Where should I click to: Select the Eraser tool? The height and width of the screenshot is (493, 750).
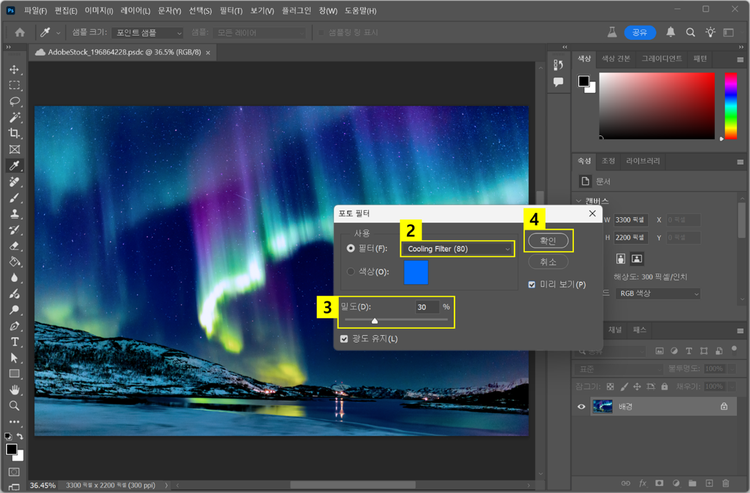(x=14, y=246)
